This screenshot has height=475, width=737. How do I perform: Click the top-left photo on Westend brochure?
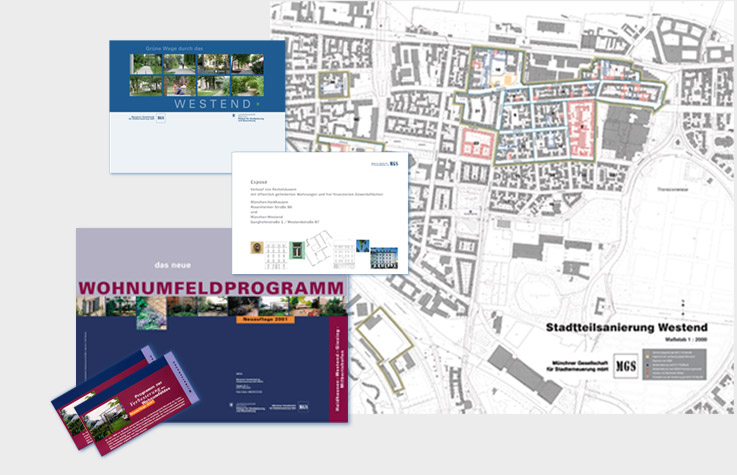point(145,63)
